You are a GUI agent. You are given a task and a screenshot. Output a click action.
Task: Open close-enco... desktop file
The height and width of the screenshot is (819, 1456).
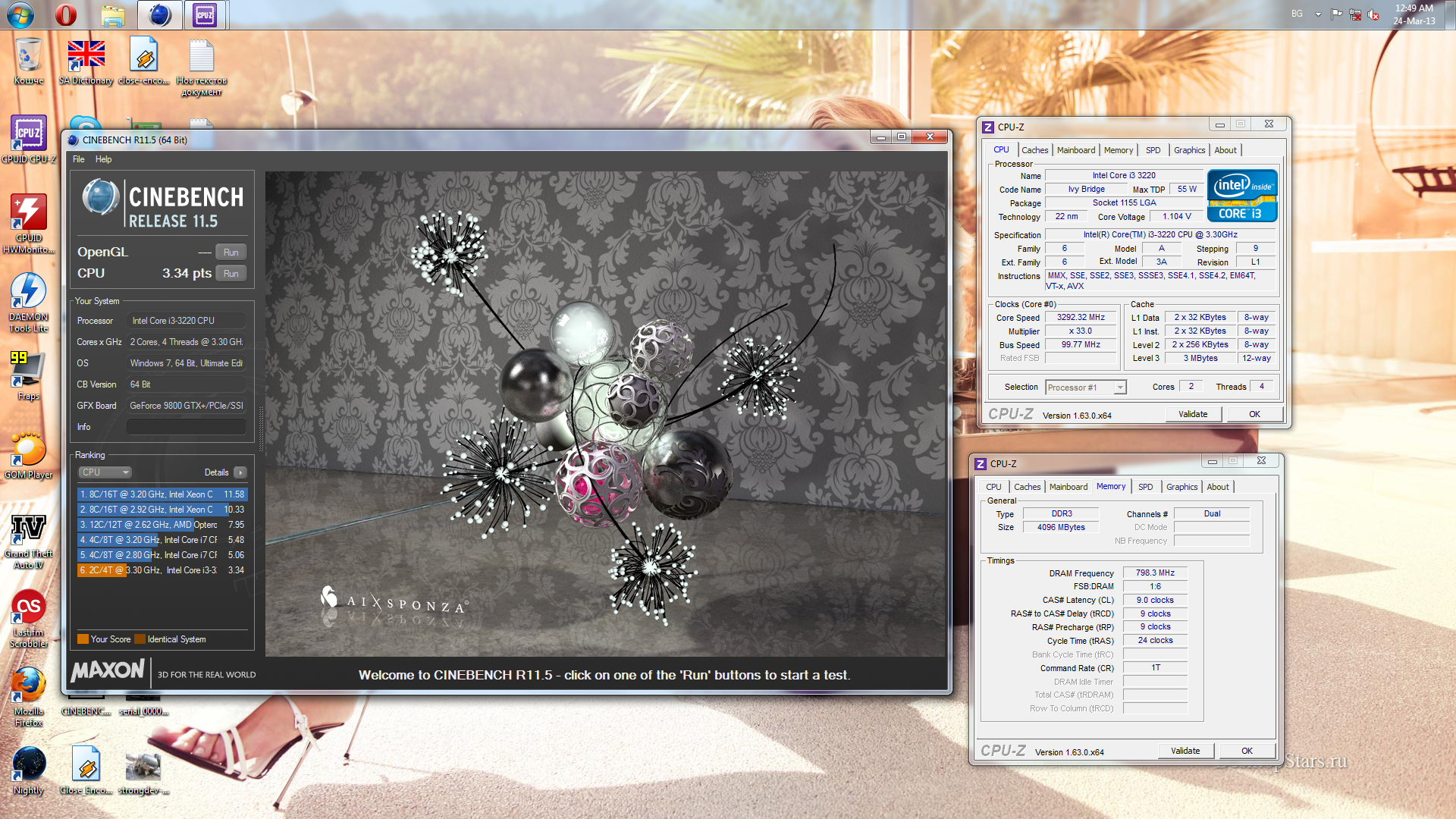tap(143, 61)
